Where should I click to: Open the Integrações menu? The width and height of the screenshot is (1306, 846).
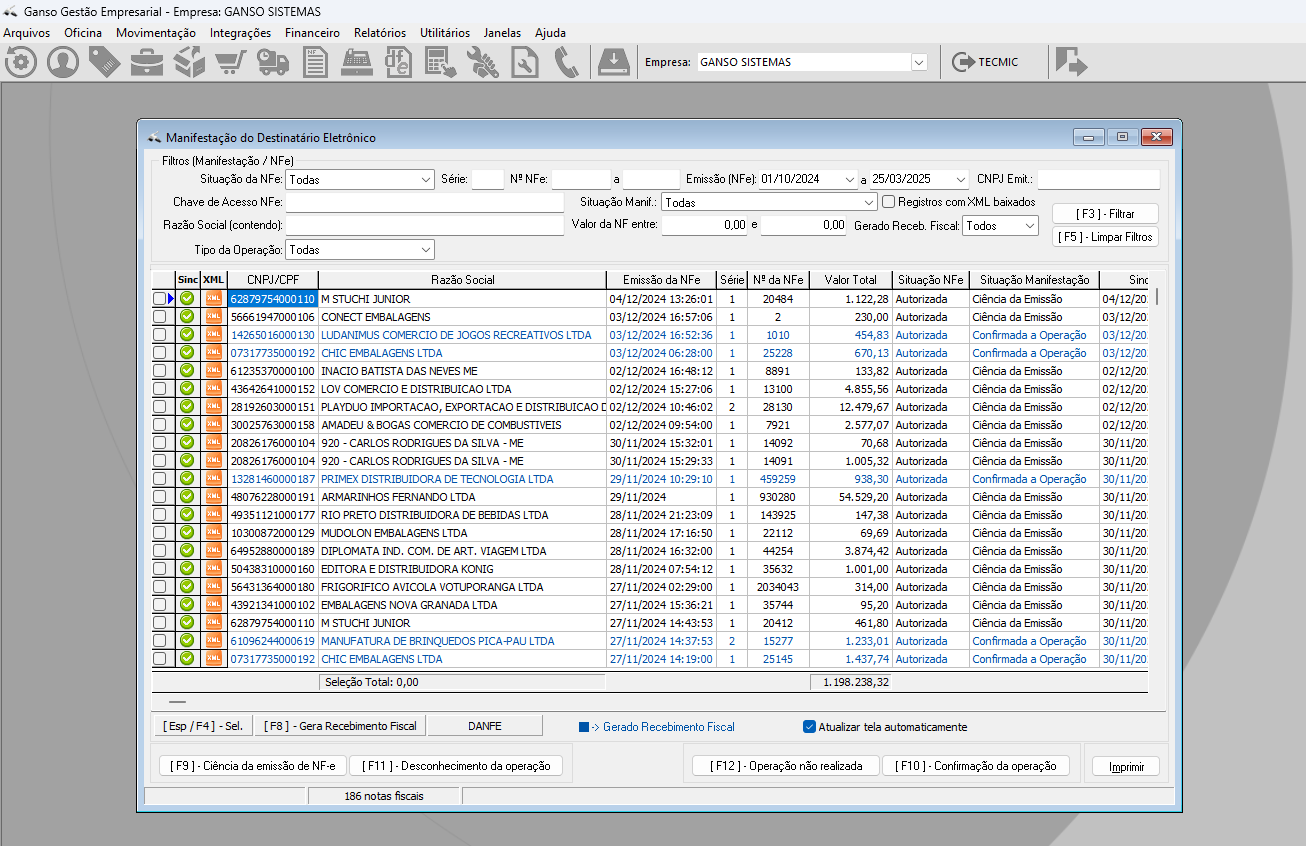pyautogui.click(x=240, y=33)
